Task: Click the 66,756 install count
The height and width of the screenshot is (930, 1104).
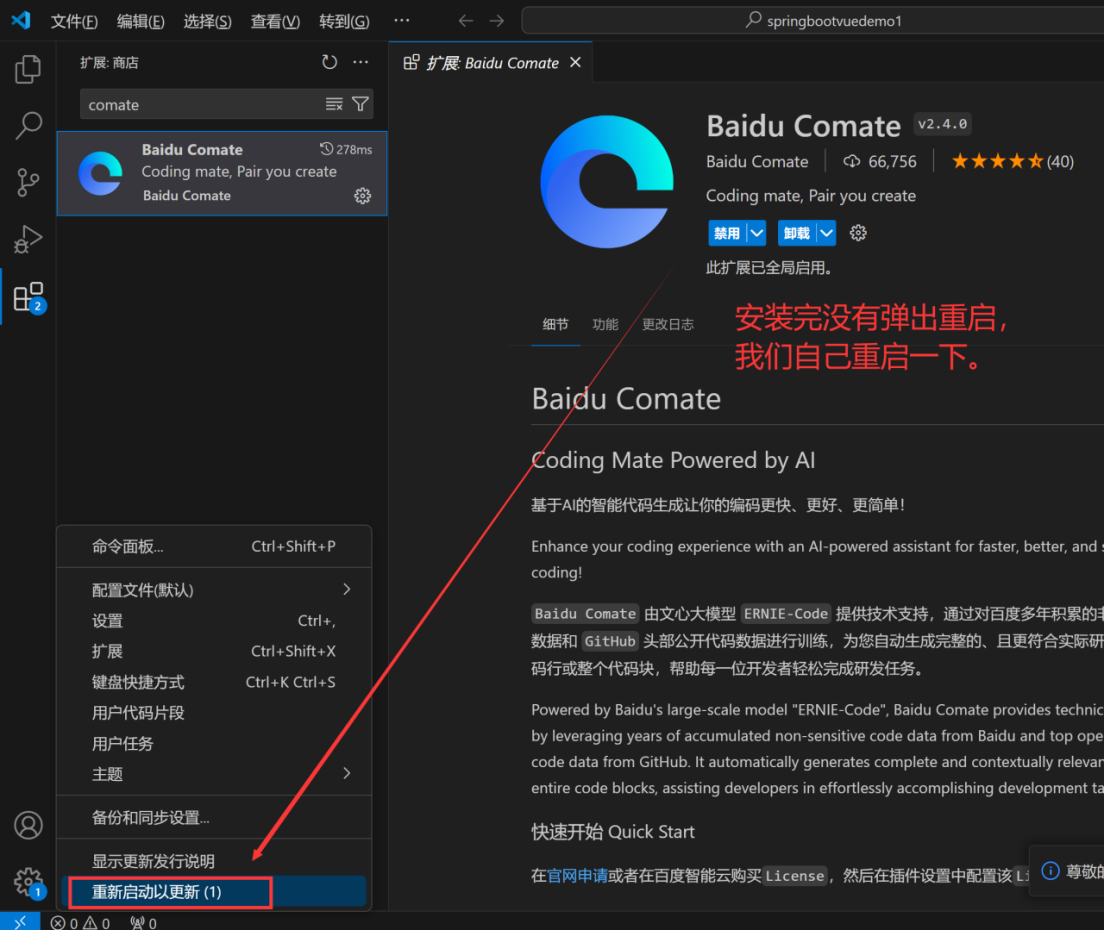Action: 880,162
